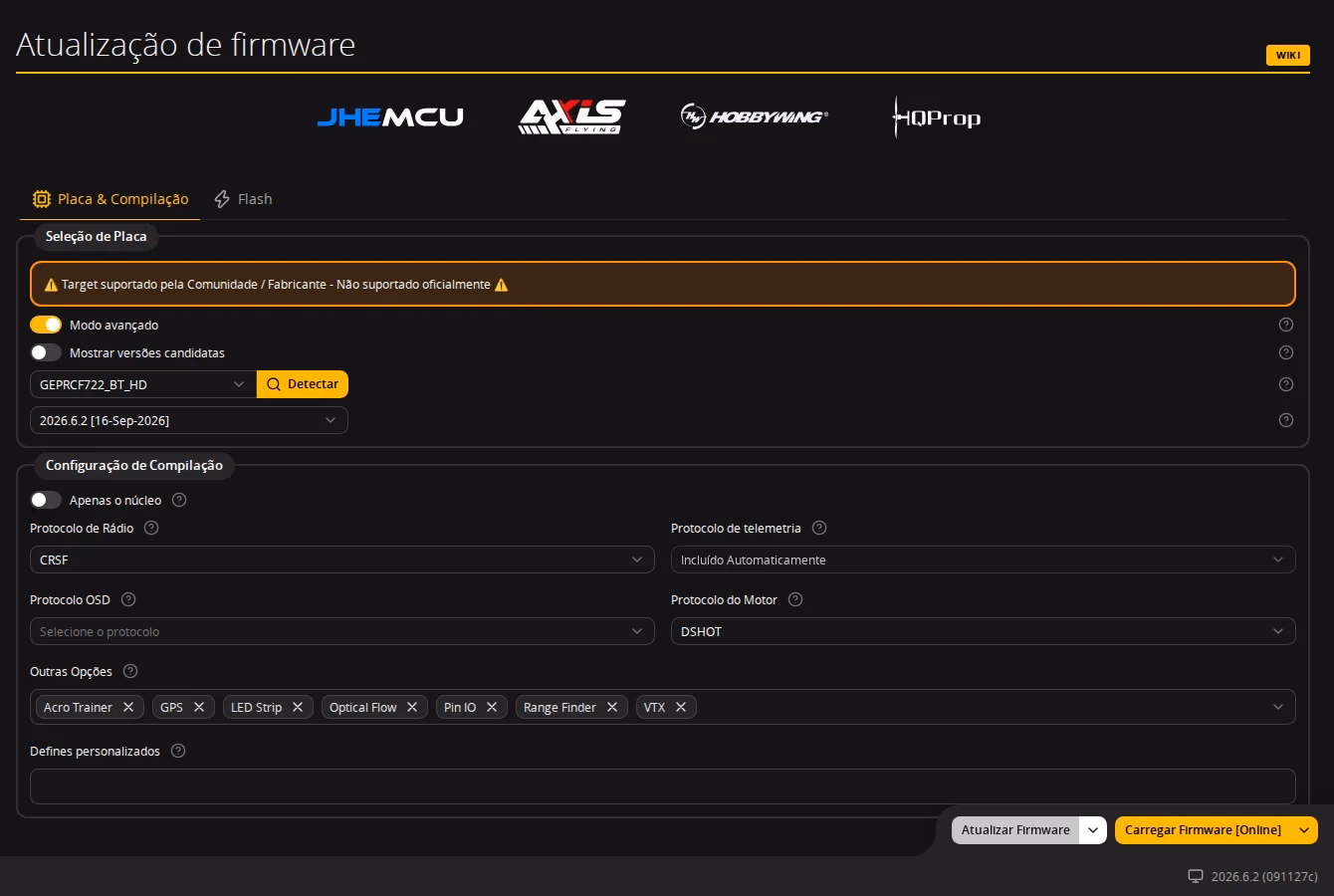Open the CRSF radio protocol dropdown

(342, 560)
